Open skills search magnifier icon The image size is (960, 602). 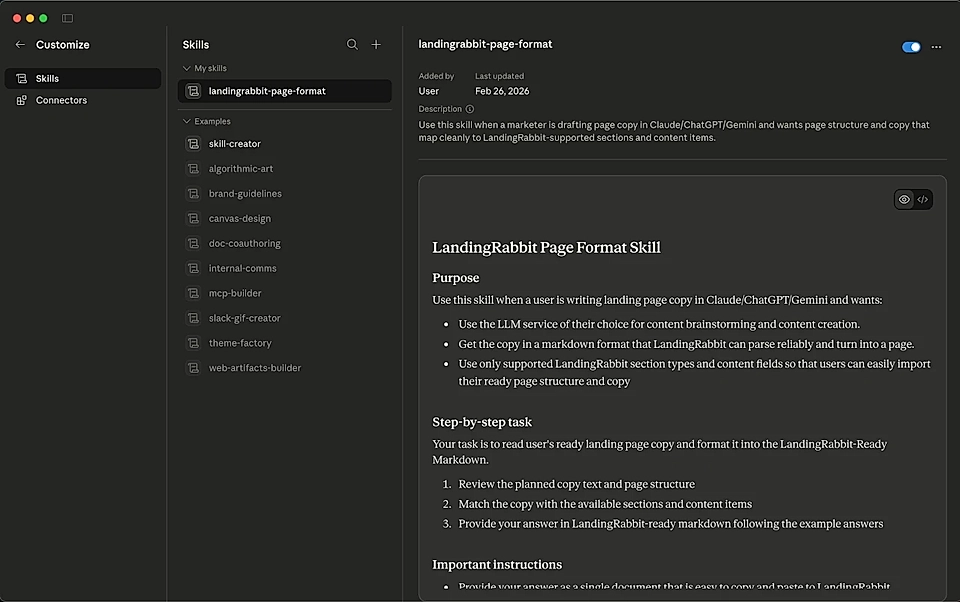pos(352,45)
